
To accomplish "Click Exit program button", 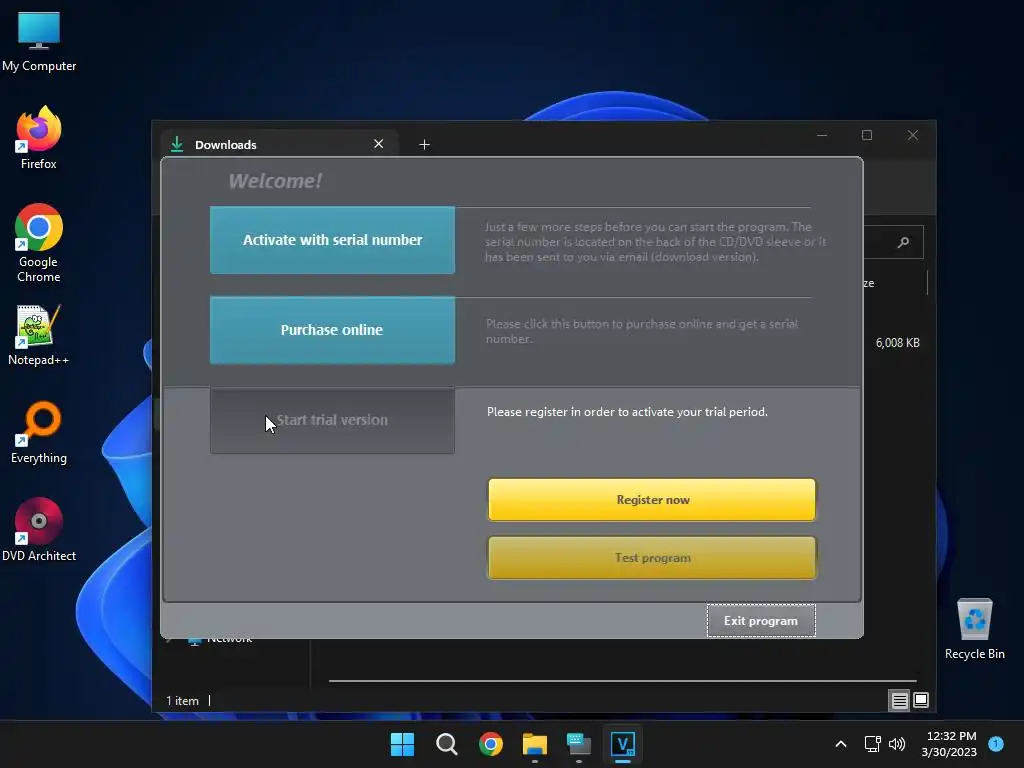I will [x=761, y=620].
